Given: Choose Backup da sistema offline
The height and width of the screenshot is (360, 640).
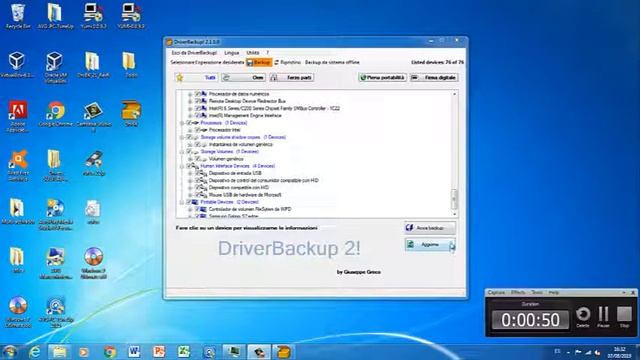Looking at the screenshot, I should [x=332, y=62].
